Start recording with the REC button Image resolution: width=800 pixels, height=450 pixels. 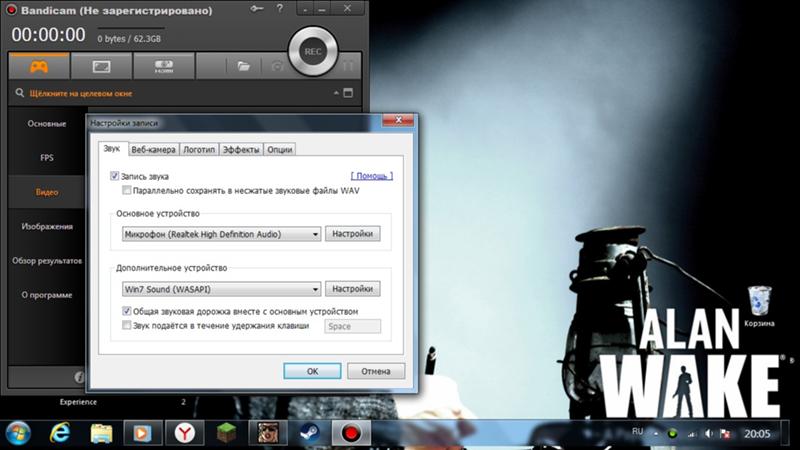313,52
